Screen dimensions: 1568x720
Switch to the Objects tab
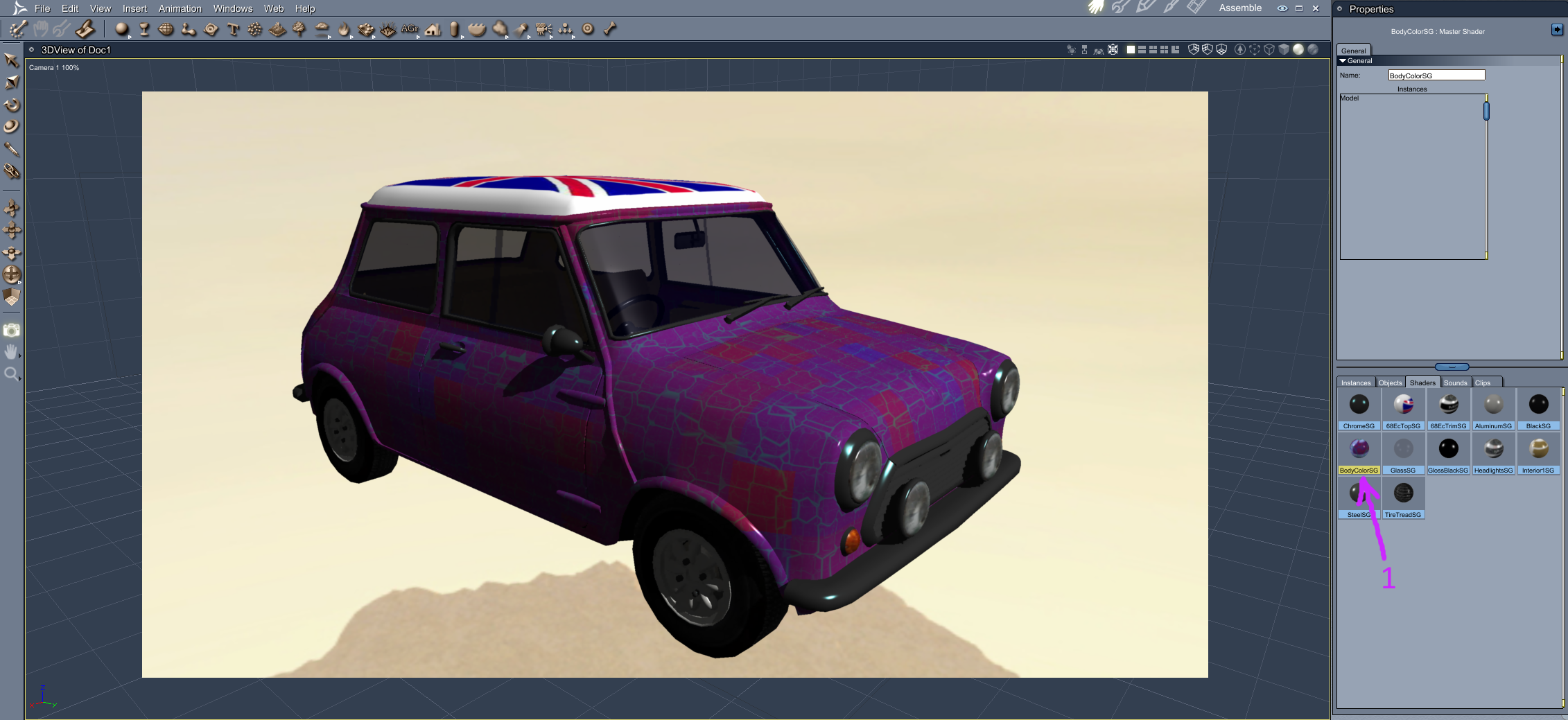(1390, 383)
